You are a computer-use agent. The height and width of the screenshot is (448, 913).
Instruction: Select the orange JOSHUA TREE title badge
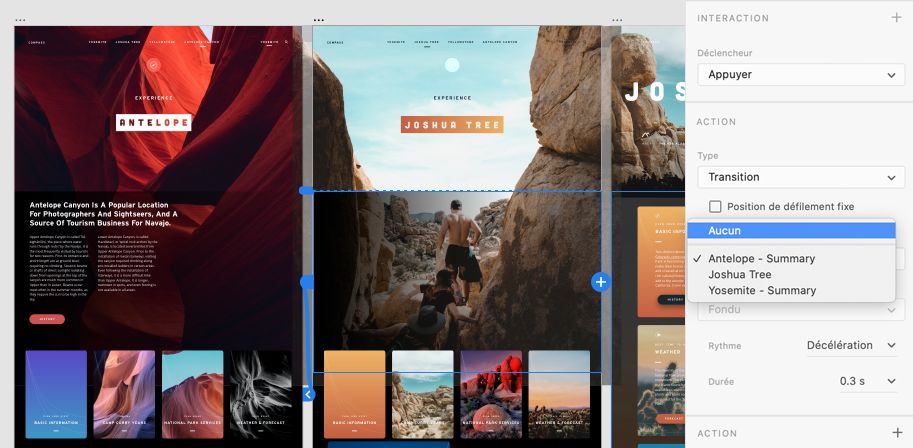coord(452,125)
